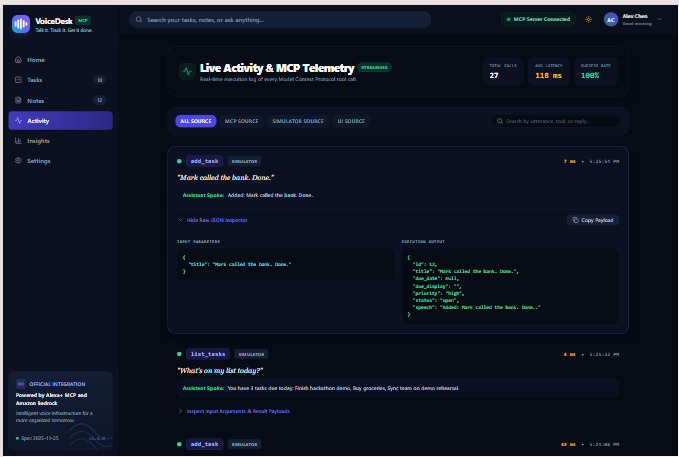679x457 pixels.
Task: Click the AC user avatar
Action: pyautogui.click(x=611, y=19)
